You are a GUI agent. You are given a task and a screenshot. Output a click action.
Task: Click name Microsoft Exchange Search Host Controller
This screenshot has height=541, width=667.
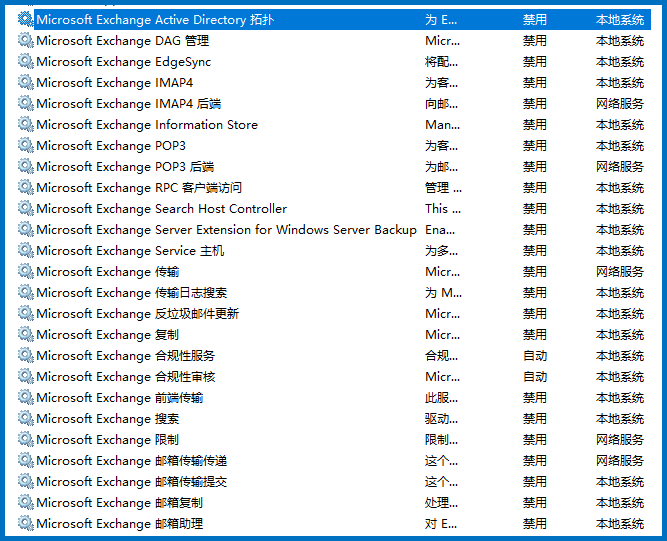coord(162,208)
